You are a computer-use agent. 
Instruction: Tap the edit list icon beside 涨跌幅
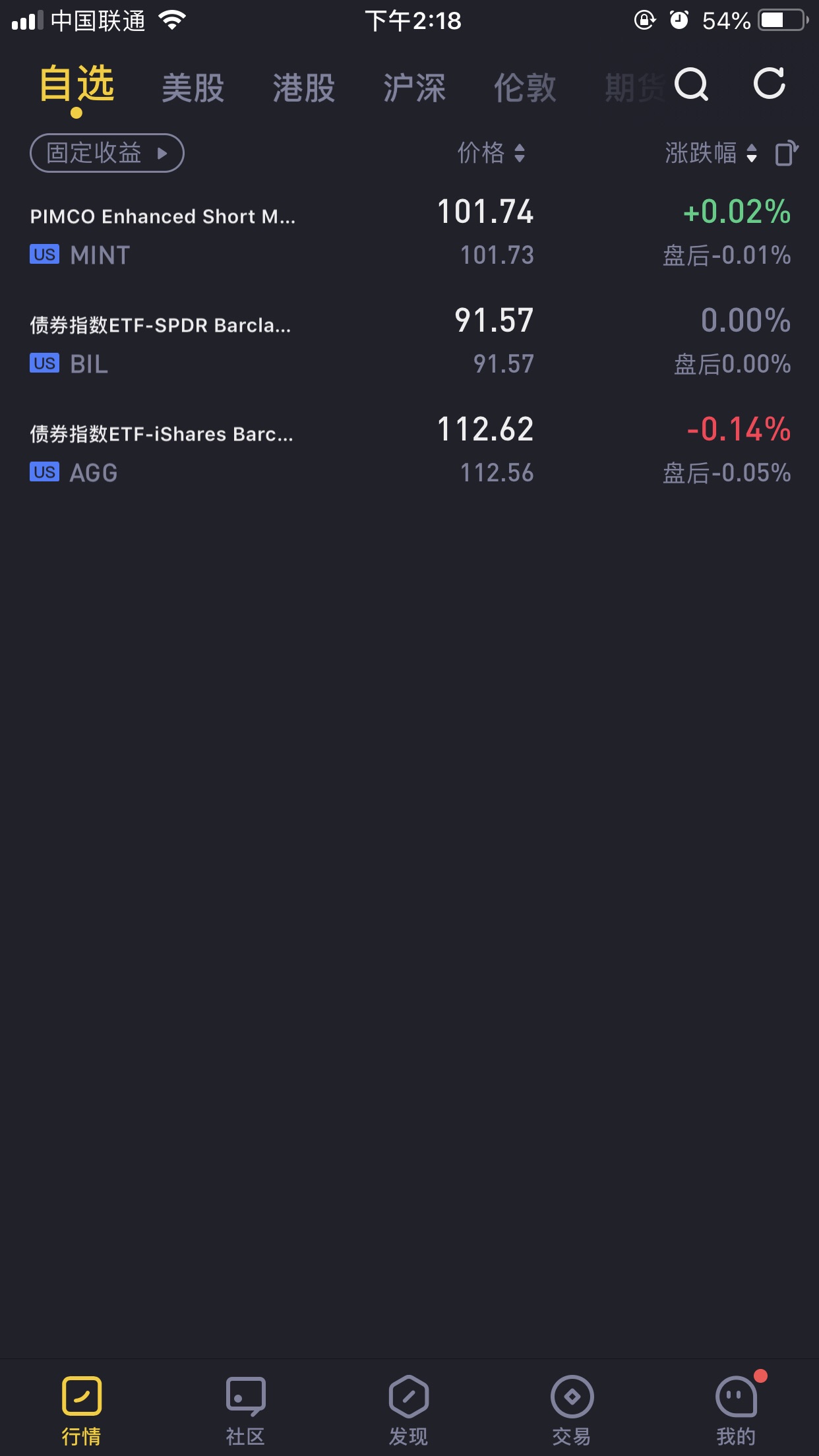pos(786,153)
